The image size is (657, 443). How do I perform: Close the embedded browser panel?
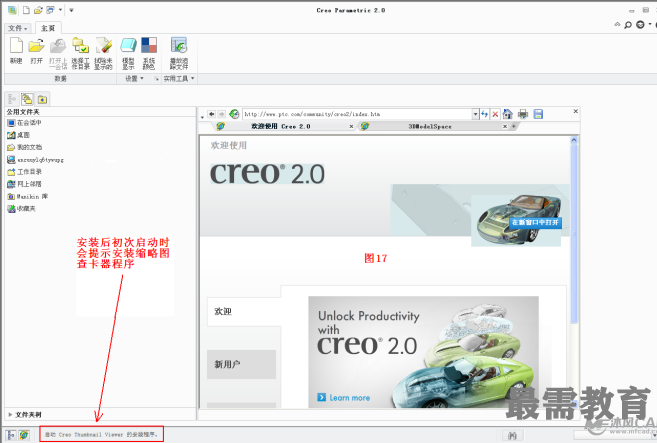coord(576,111)
